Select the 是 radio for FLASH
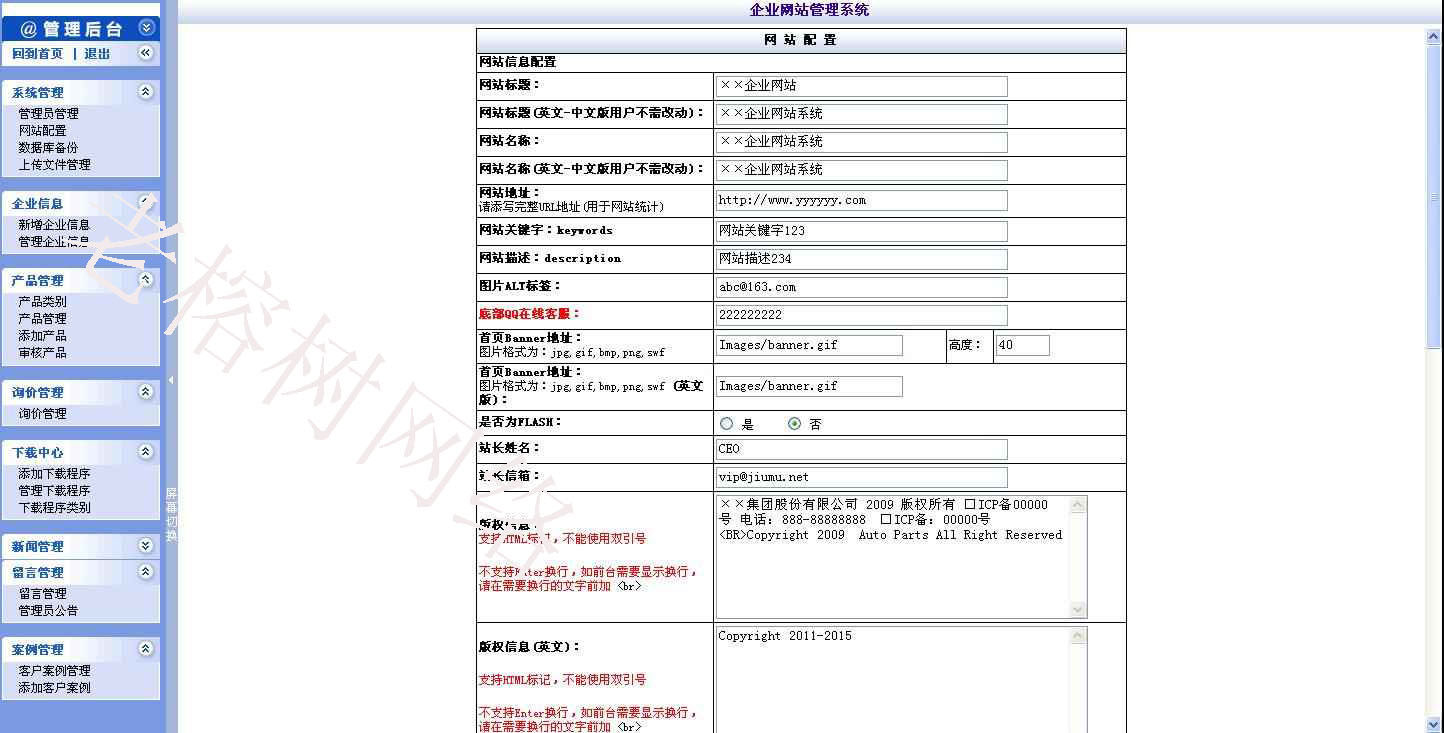 point(727,424)
